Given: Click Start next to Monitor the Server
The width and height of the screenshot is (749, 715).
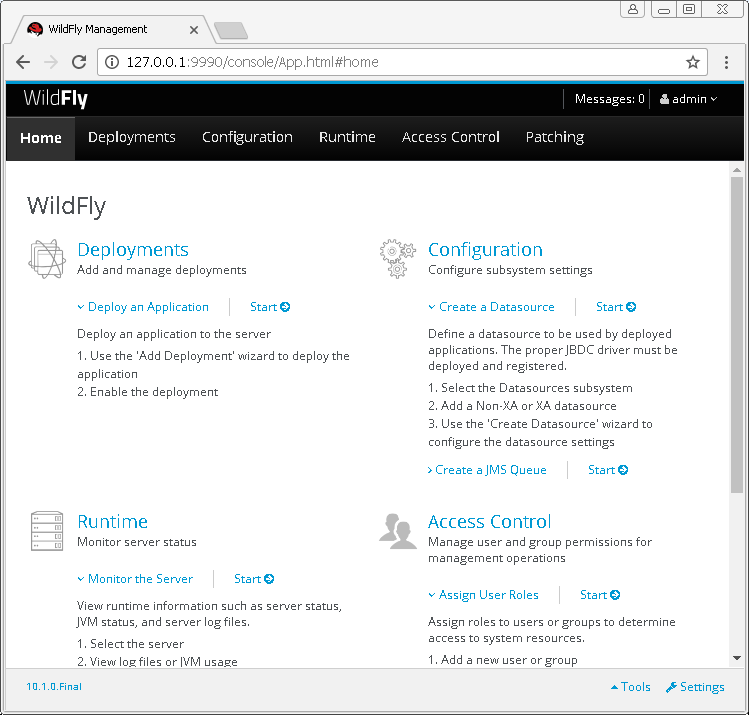Looking at the screenshot, I should (x=254, y=579).
